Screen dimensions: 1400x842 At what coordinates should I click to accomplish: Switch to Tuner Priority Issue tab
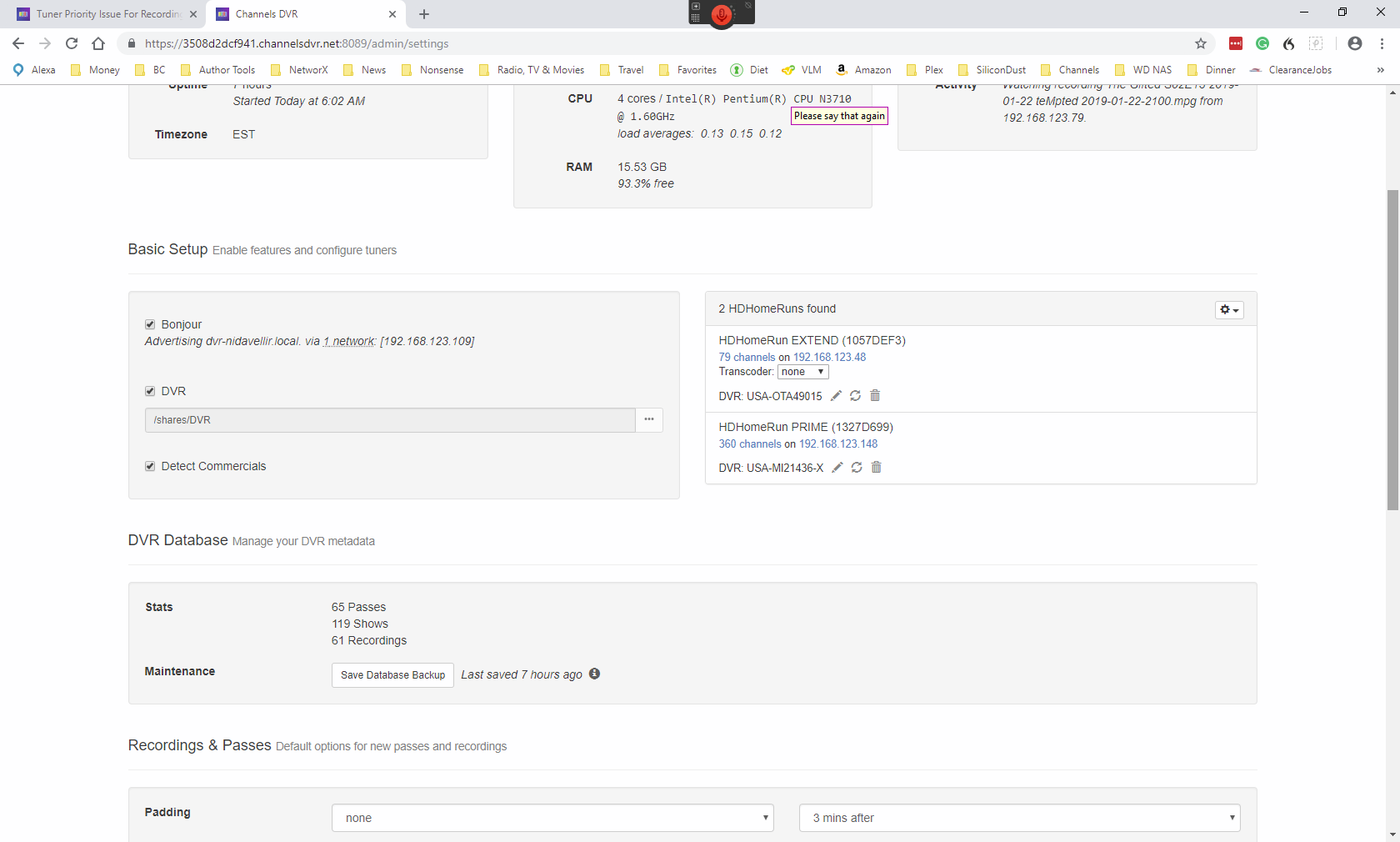[x=108, y=14]
